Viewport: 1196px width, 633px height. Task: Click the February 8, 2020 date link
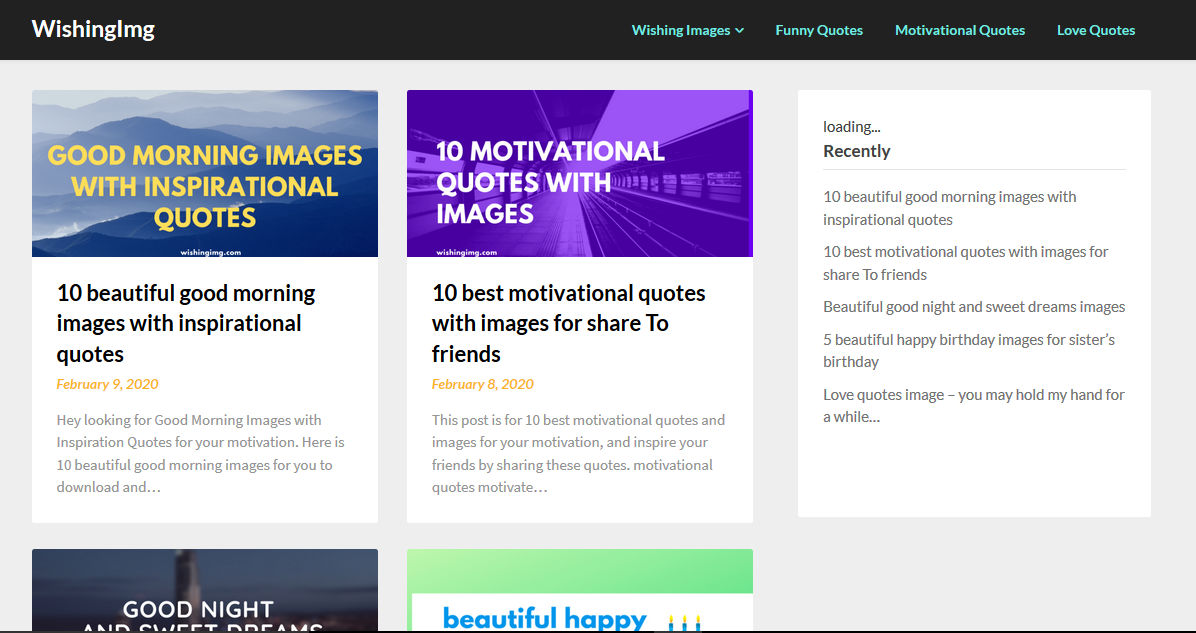tap(482, 384)
